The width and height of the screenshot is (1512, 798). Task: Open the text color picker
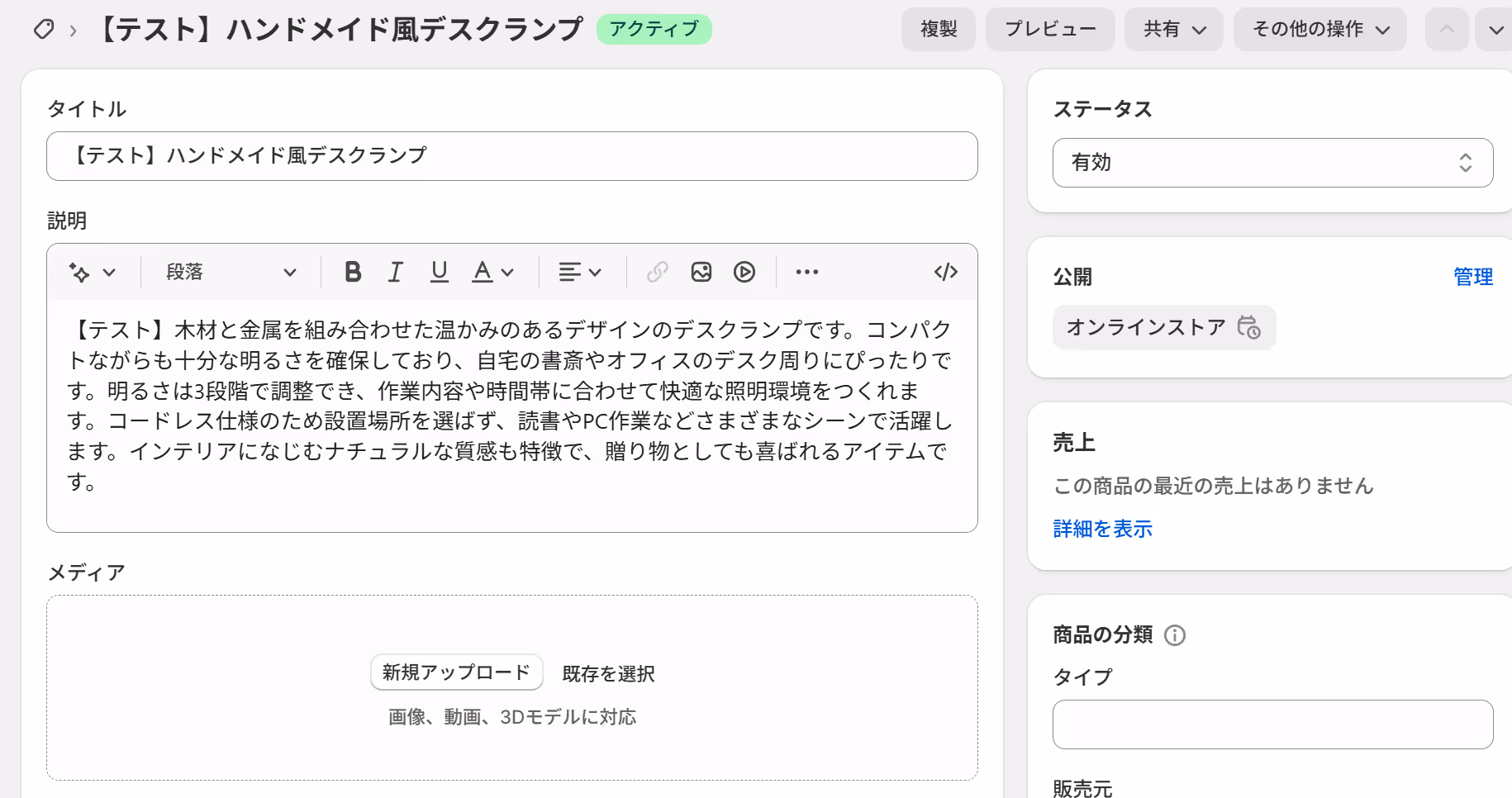(493, 272)
